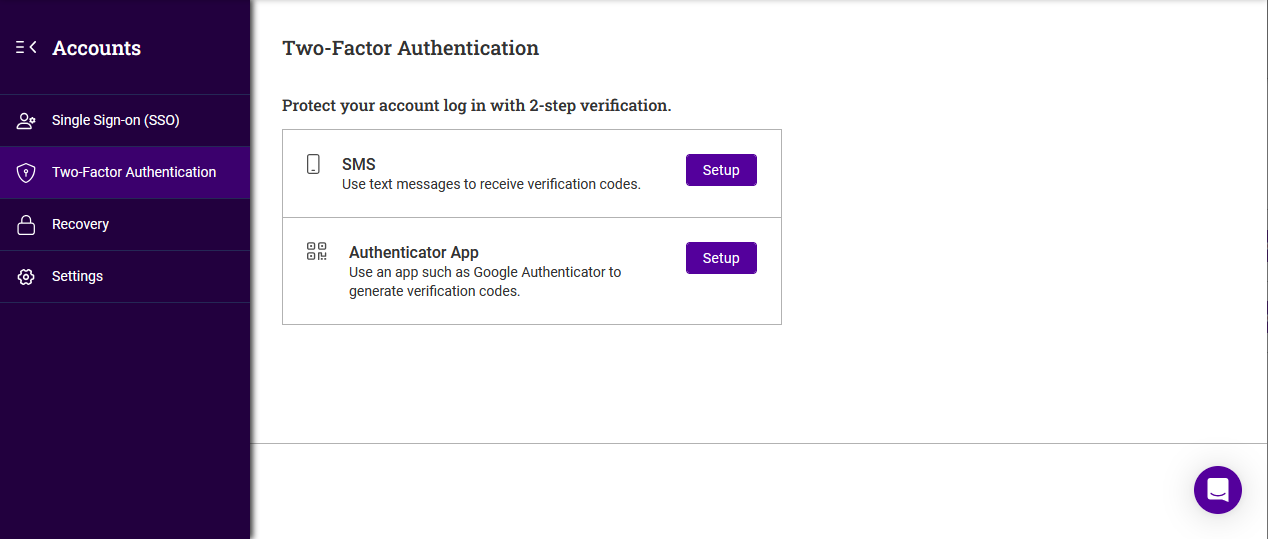Set up Authenticator App verification
The height and width of the screenshot is (539, 1268).
click(x=721, y=258)
